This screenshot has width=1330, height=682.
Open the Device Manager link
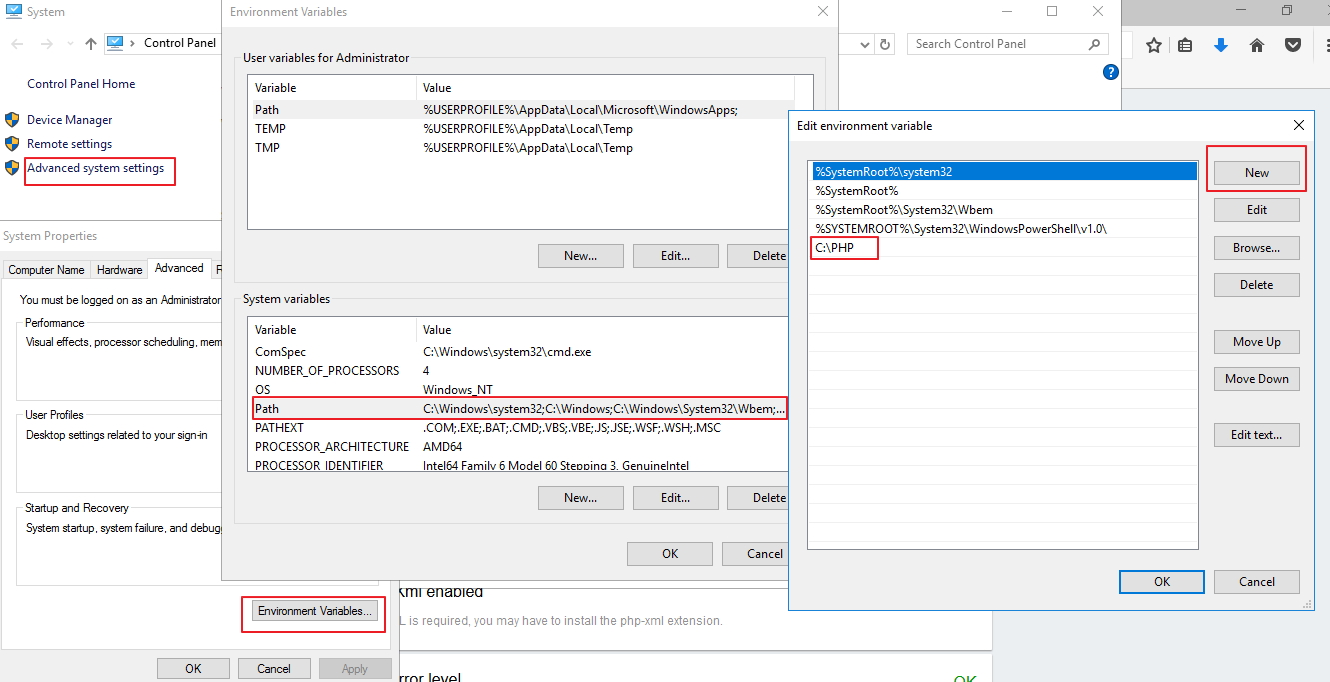pos(70,120)
